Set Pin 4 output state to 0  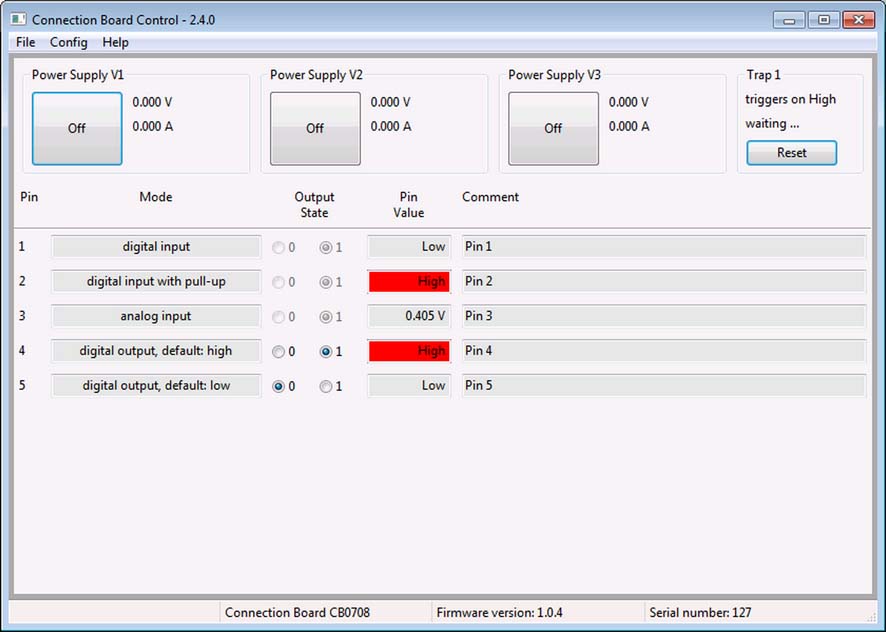click(283, 351)
